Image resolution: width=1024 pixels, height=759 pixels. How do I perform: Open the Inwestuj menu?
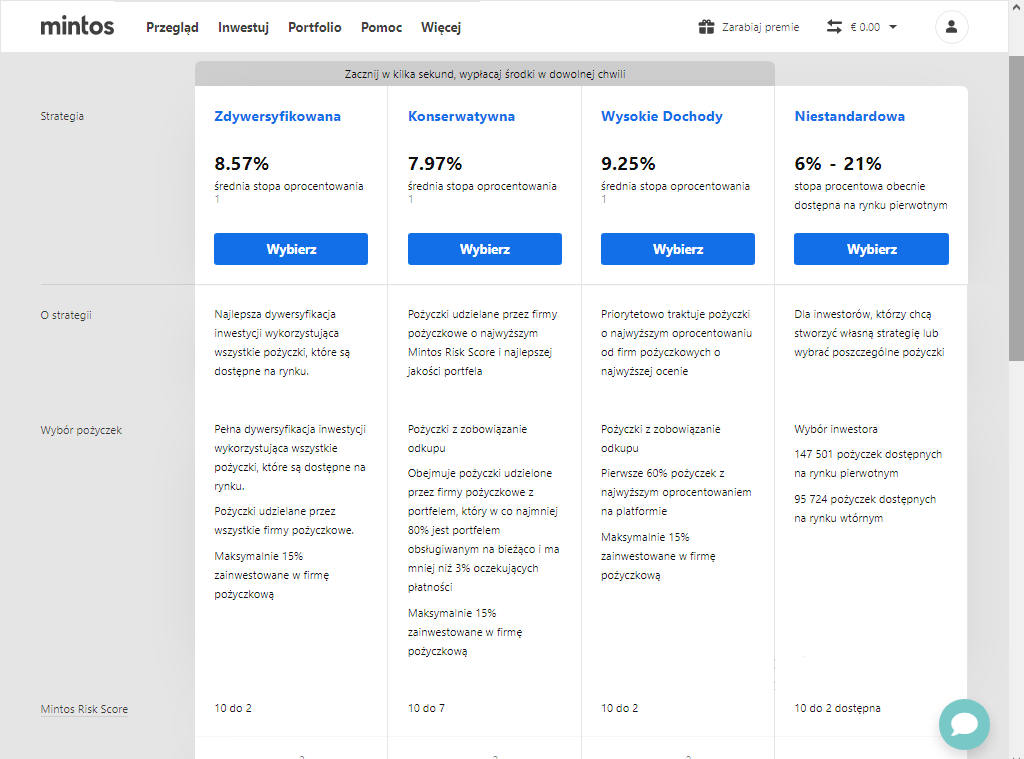[x=243, y=27]
